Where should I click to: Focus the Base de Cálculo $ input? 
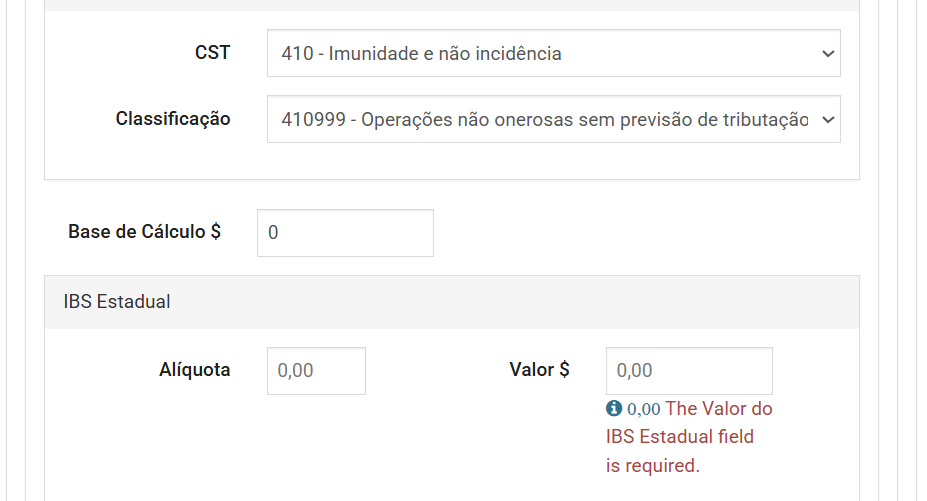pos(345,233)
